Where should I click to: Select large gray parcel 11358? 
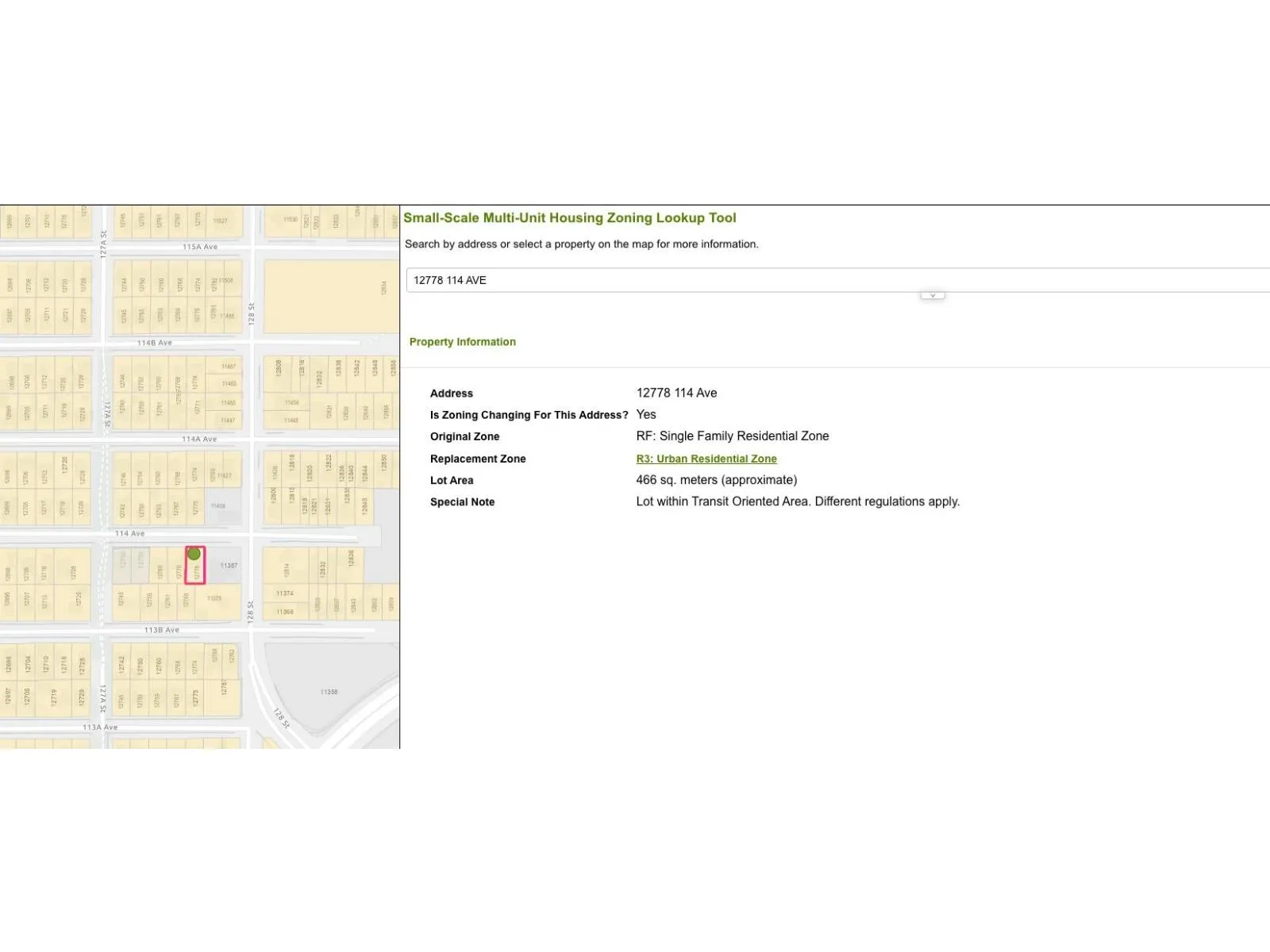[329, 692]
